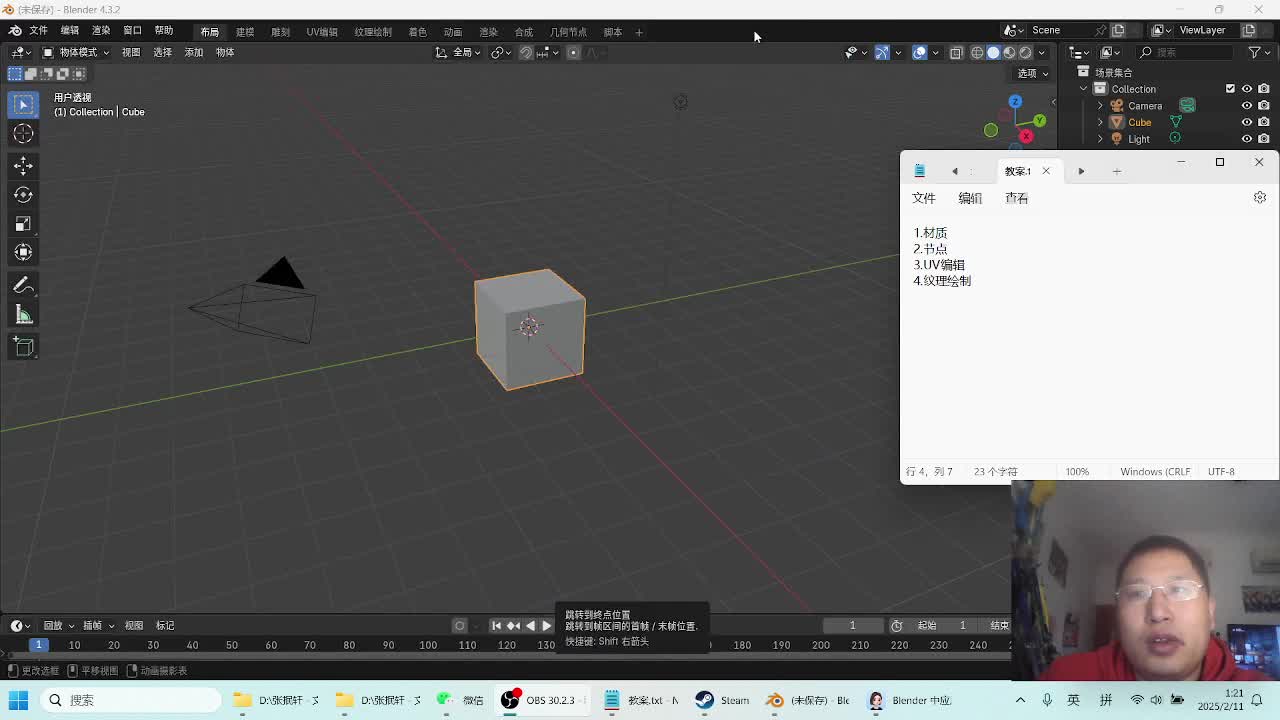Click the auto keying record button
Image resolution: width=1280 pixels, height=720 pixels.
point(460,626)
